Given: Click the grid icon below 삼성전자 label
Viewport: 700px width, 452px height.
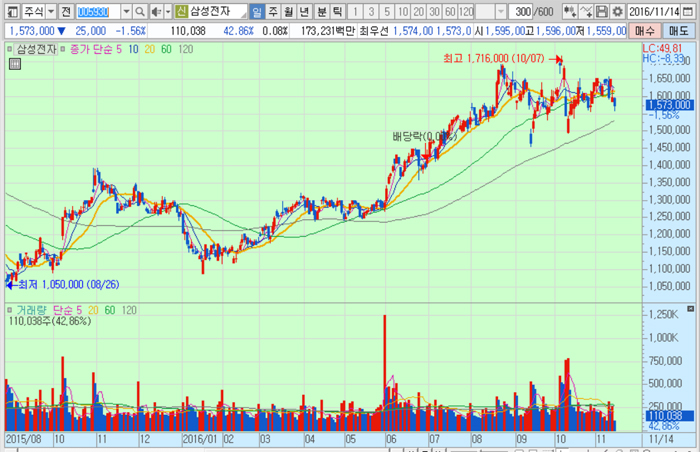Looking at the screenshot, I should [14, 63].
